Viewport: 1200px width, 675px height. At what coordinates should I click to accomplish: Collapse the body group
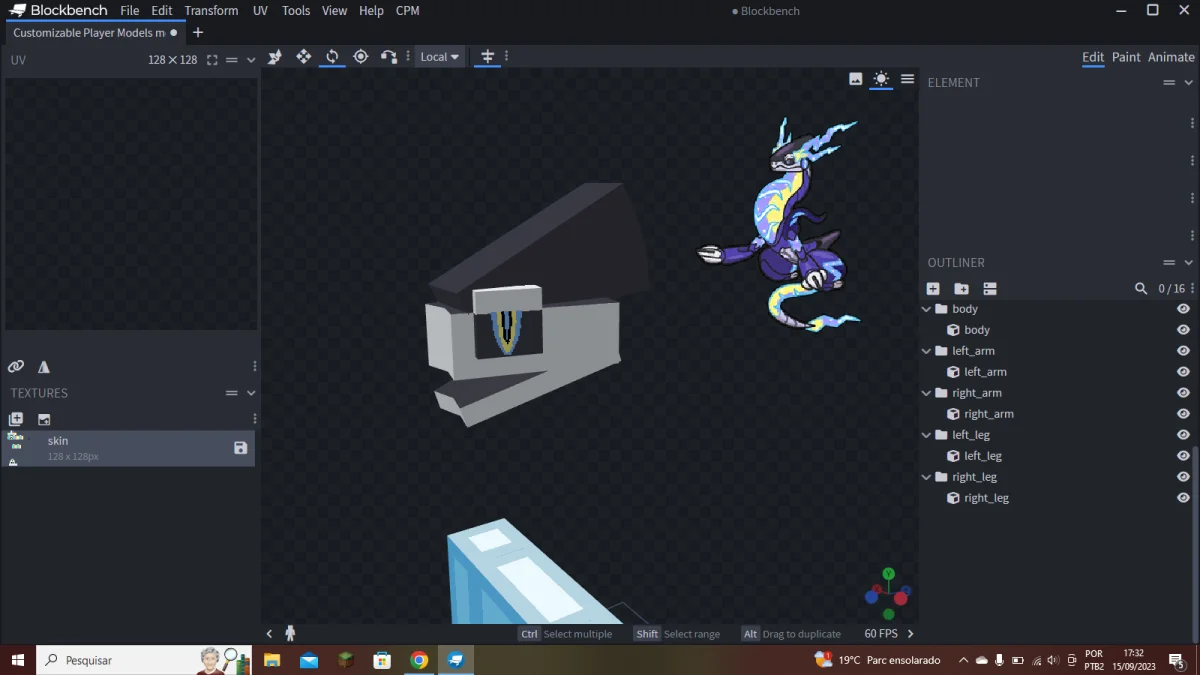click(x=927, y=309)
